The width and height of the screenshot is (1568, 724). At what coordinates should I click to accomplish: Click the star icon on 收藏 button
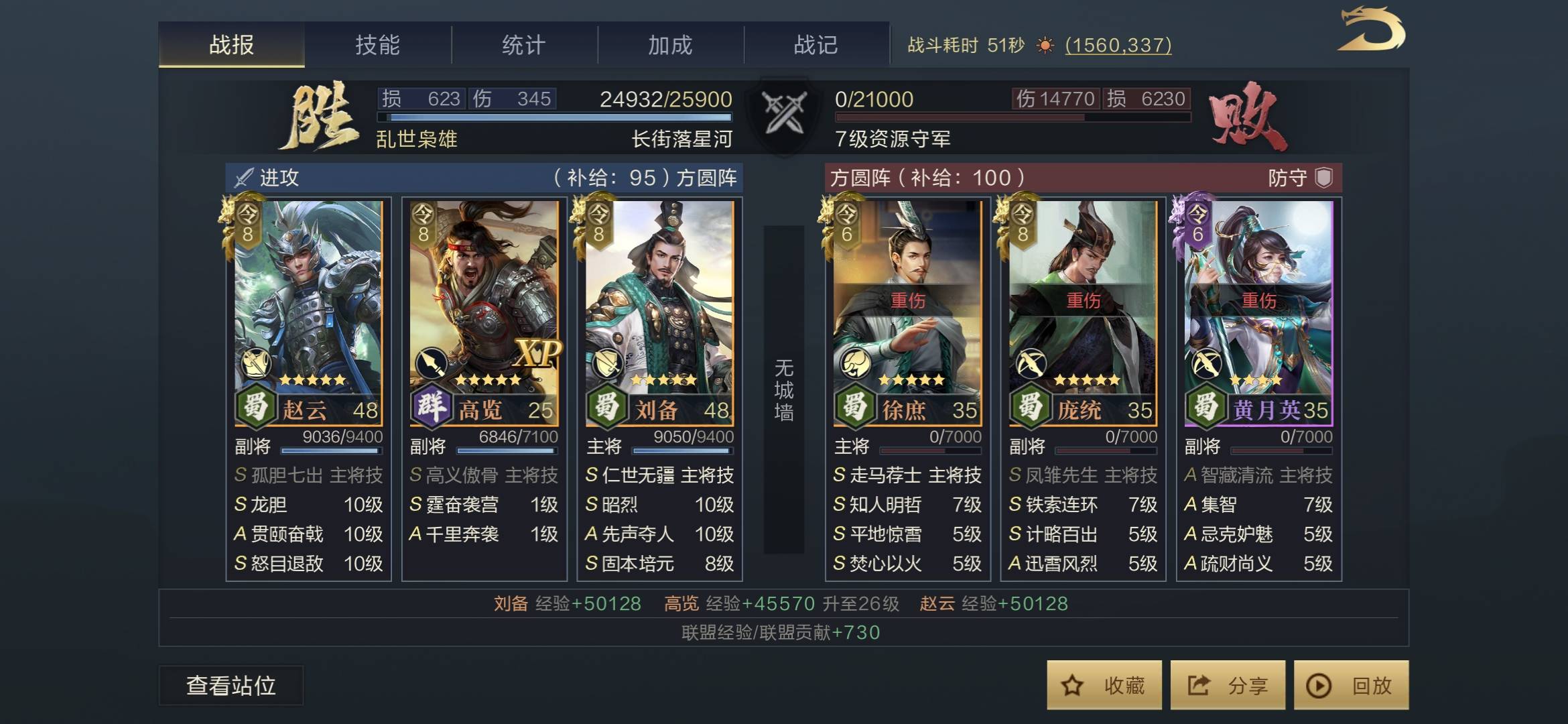(1072, 685)
